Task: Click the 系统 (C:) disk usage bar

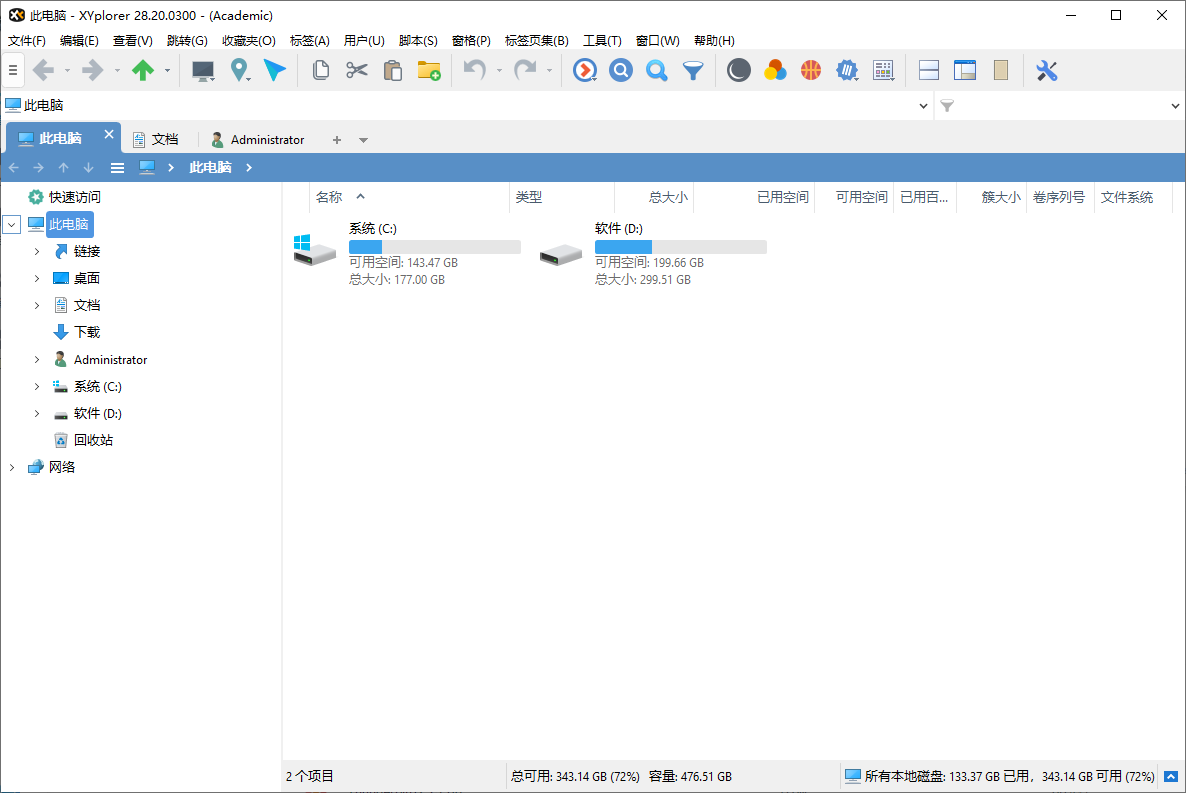Action: [x=434, y=246]
